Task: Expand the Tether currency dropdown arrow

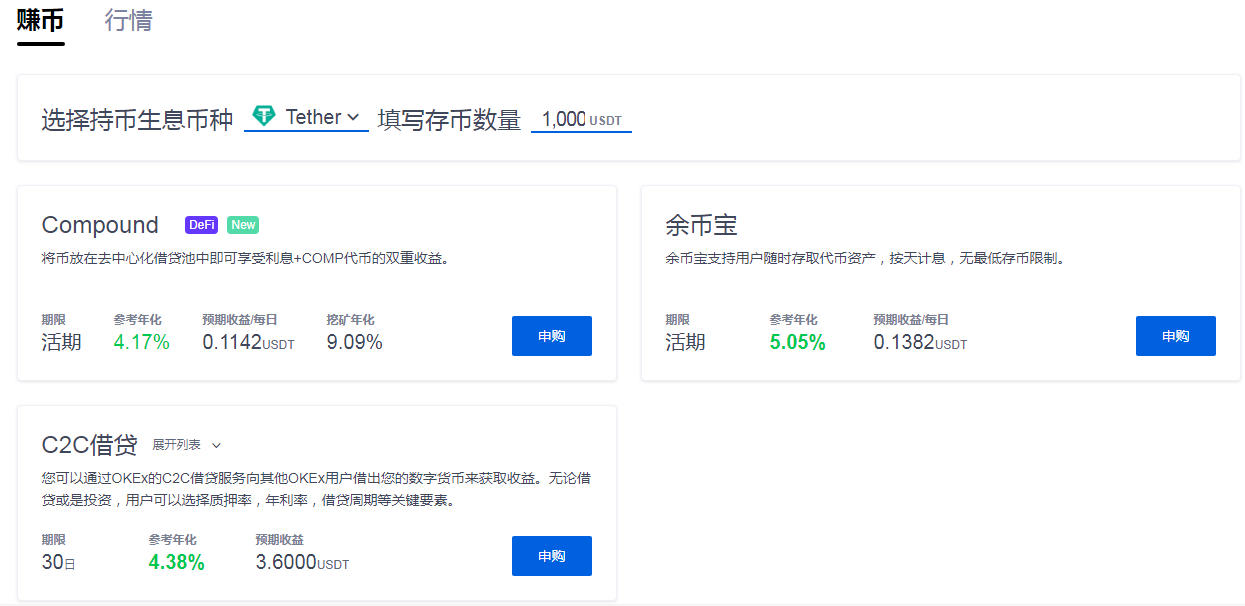Action: [353, 117]
